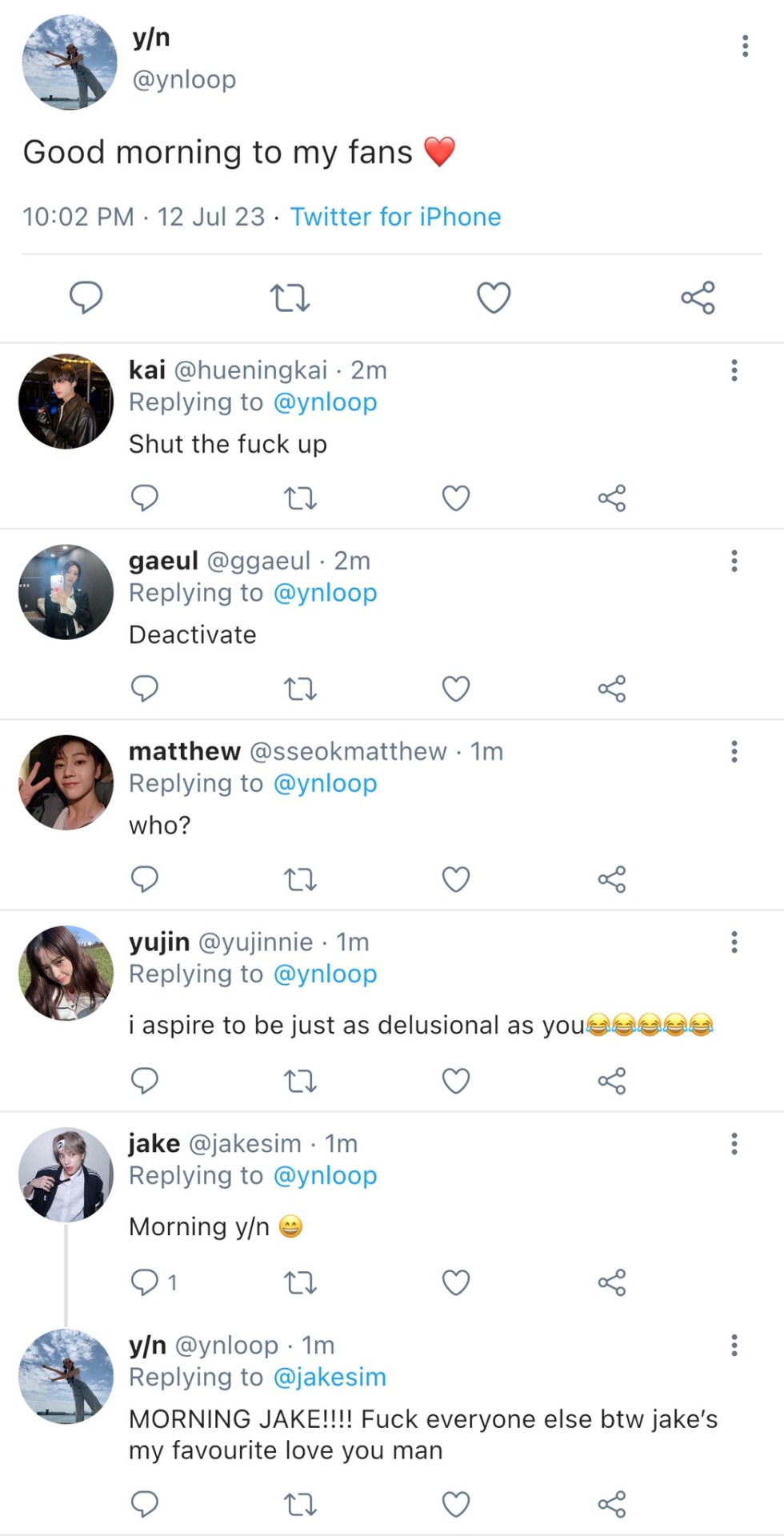Reply to yujin's delusional comment
Image resolution: width=784 pixels, height=1536 pixels.
(145, 1081)
